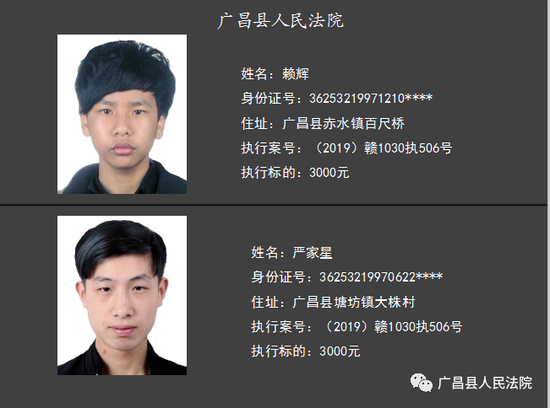Click the address 广昌县赤水镇百尺桥
This screenshot has width=550, height=408.
343,123
